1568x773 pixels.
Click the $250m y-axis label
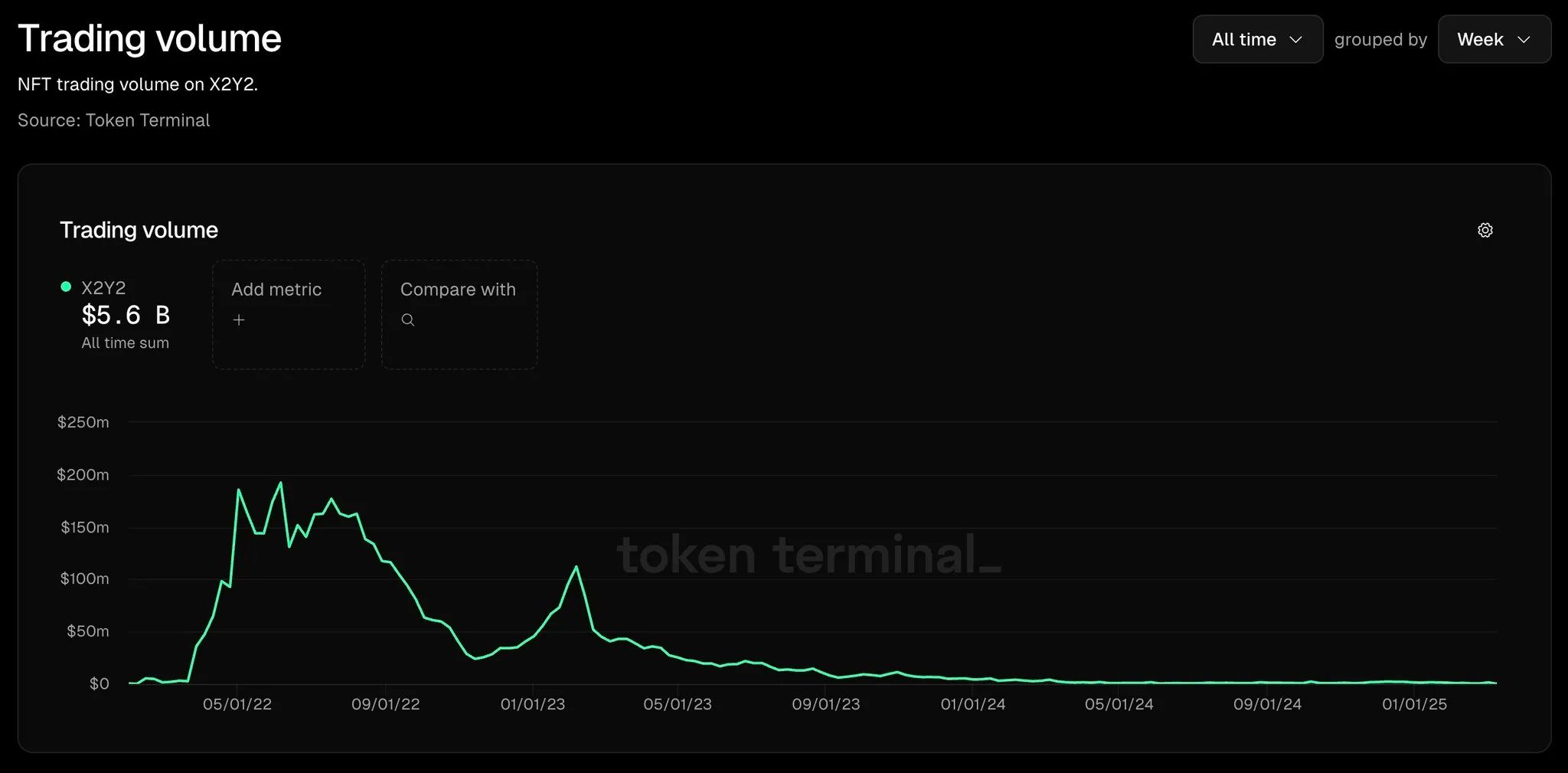click(x=83, y=422)
